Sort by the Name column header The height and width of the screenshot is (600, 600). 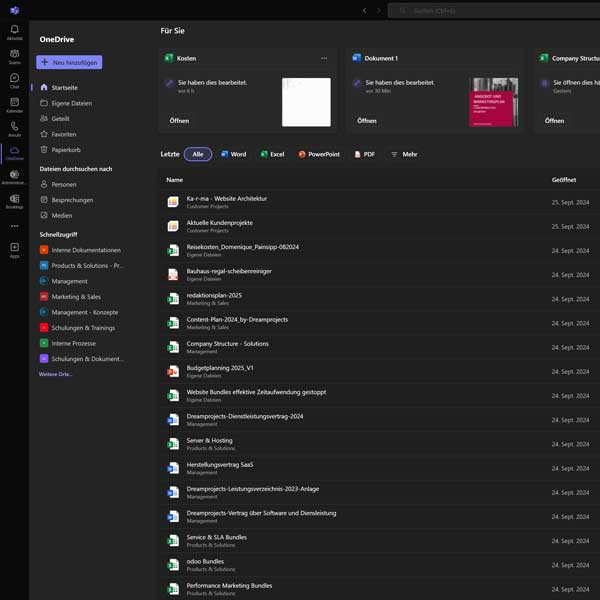[x=174, y=180]
